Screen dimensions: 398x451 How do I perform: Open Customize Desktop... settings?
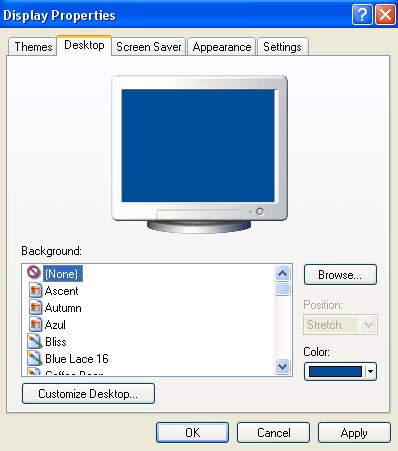(88, 394)
